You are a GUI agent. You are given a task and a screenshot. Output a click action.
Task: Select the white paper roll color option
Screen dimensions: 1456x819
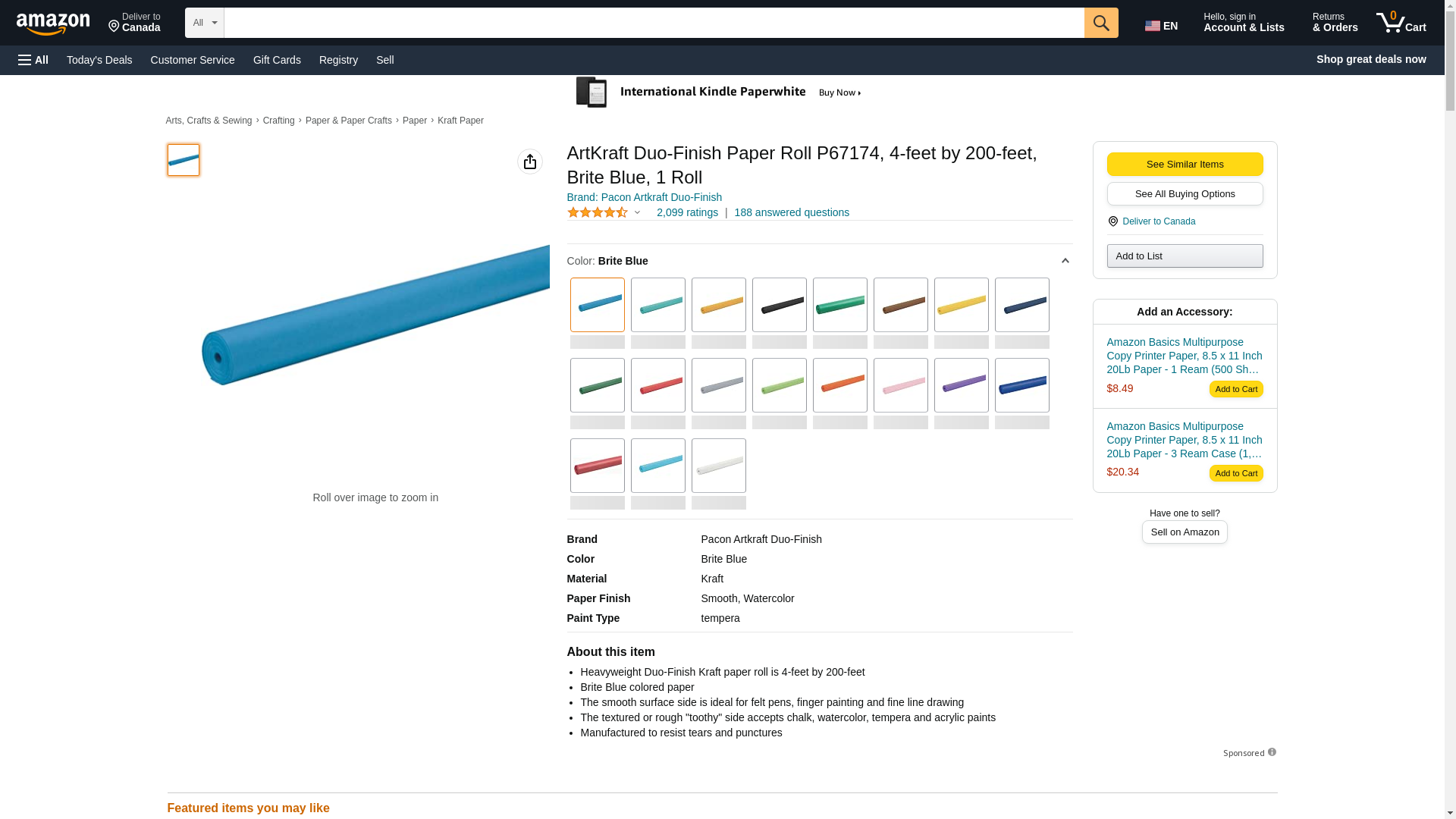click(718, 466)
